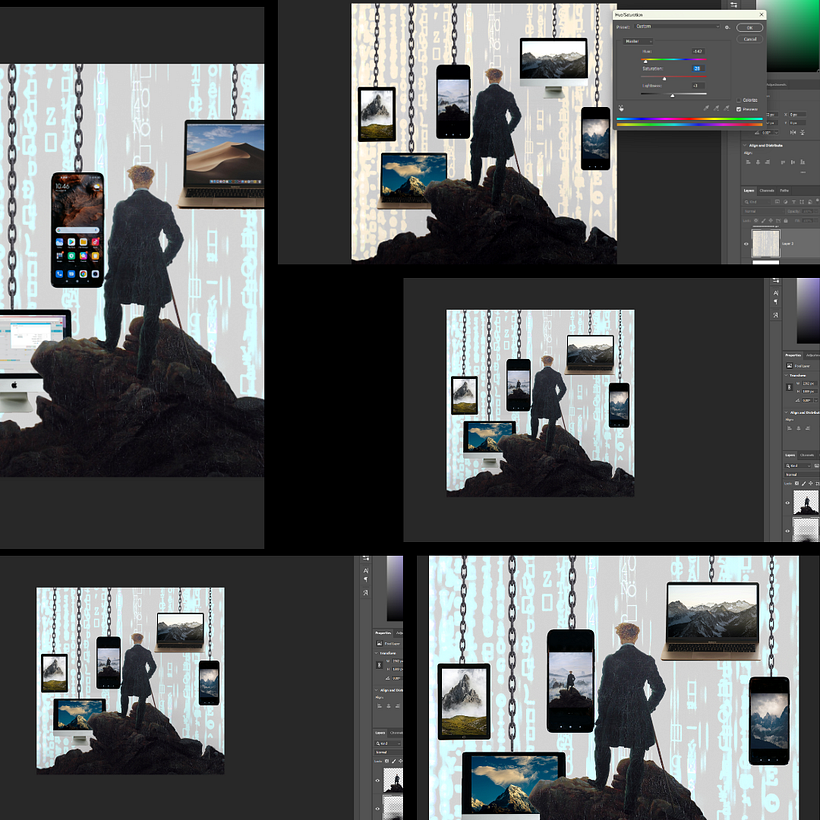
Task: Switch to the Channels tab in the Layer 2 window
Action: (x=767, y=190)
